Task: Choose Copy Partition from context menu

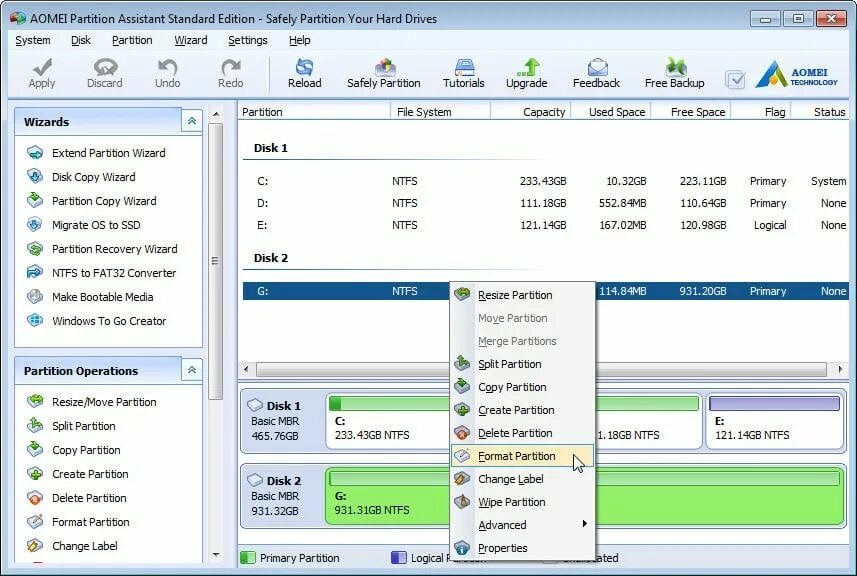Action: pyautogui.click(x=523, y=387)
